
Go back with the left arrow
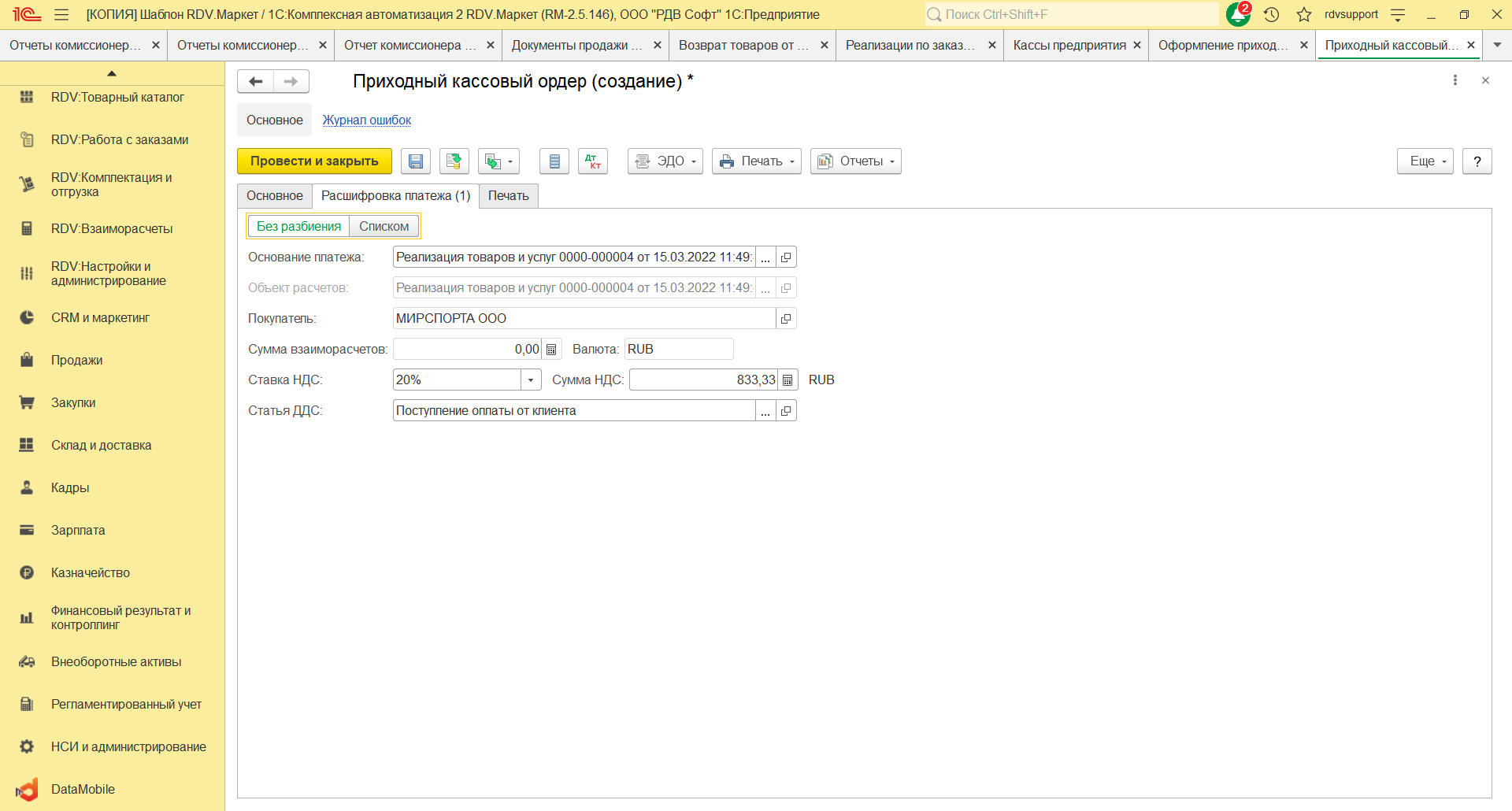pos(255,81)
